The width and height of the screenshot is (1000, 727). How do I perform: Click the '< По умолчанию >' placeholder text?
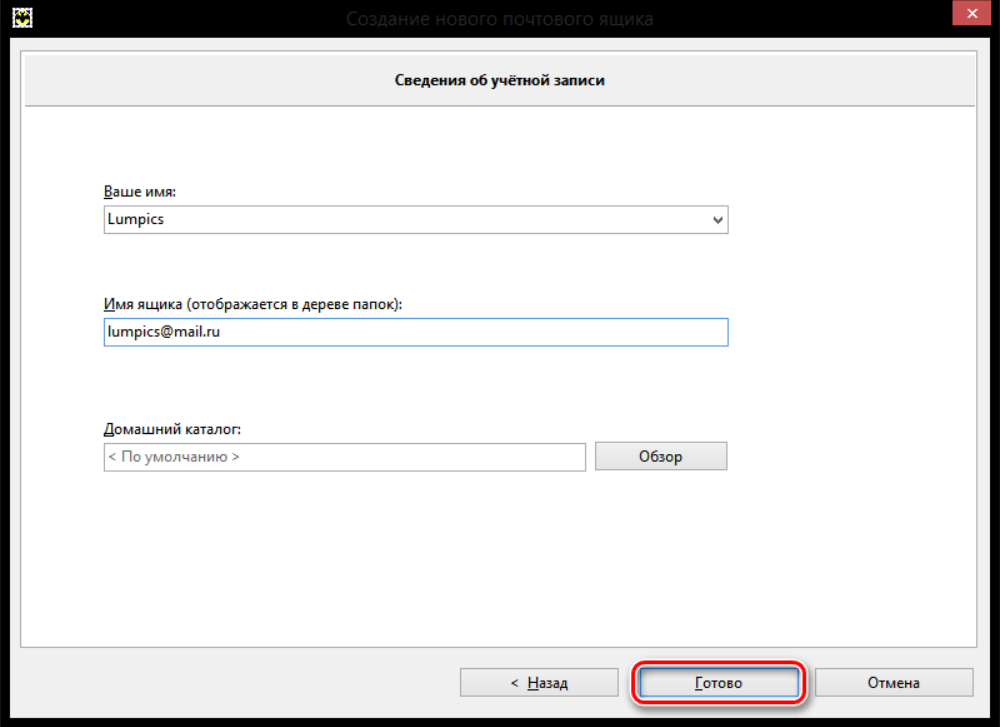coord(173,457)
